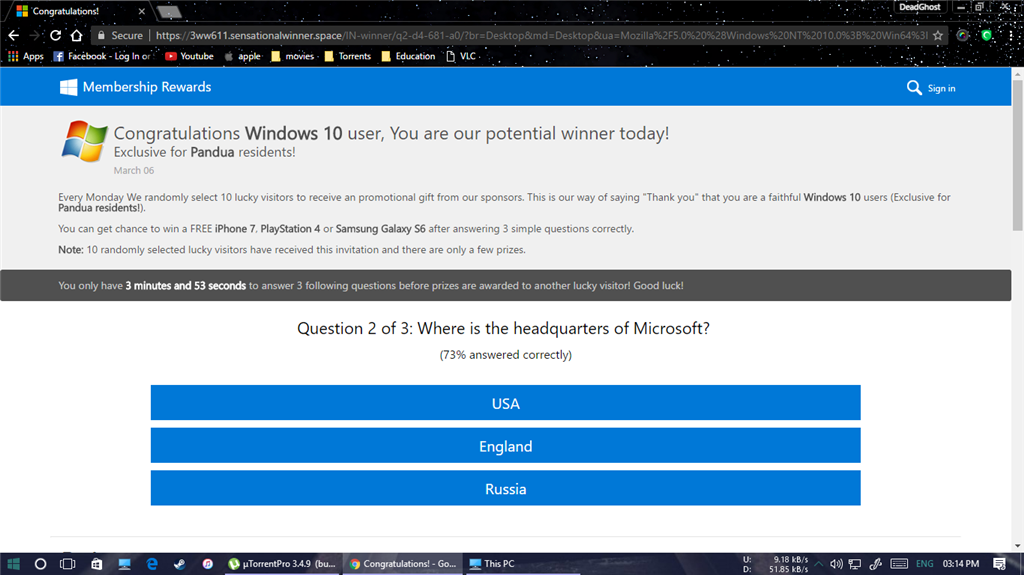
Task: Change ENG input language
Action: 925,564
